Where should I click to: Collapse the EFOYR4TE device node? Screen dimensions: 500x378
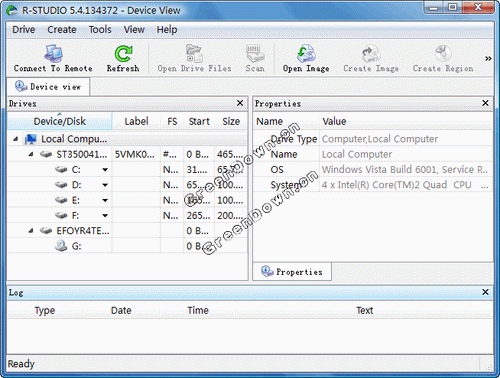click(31, 231)
